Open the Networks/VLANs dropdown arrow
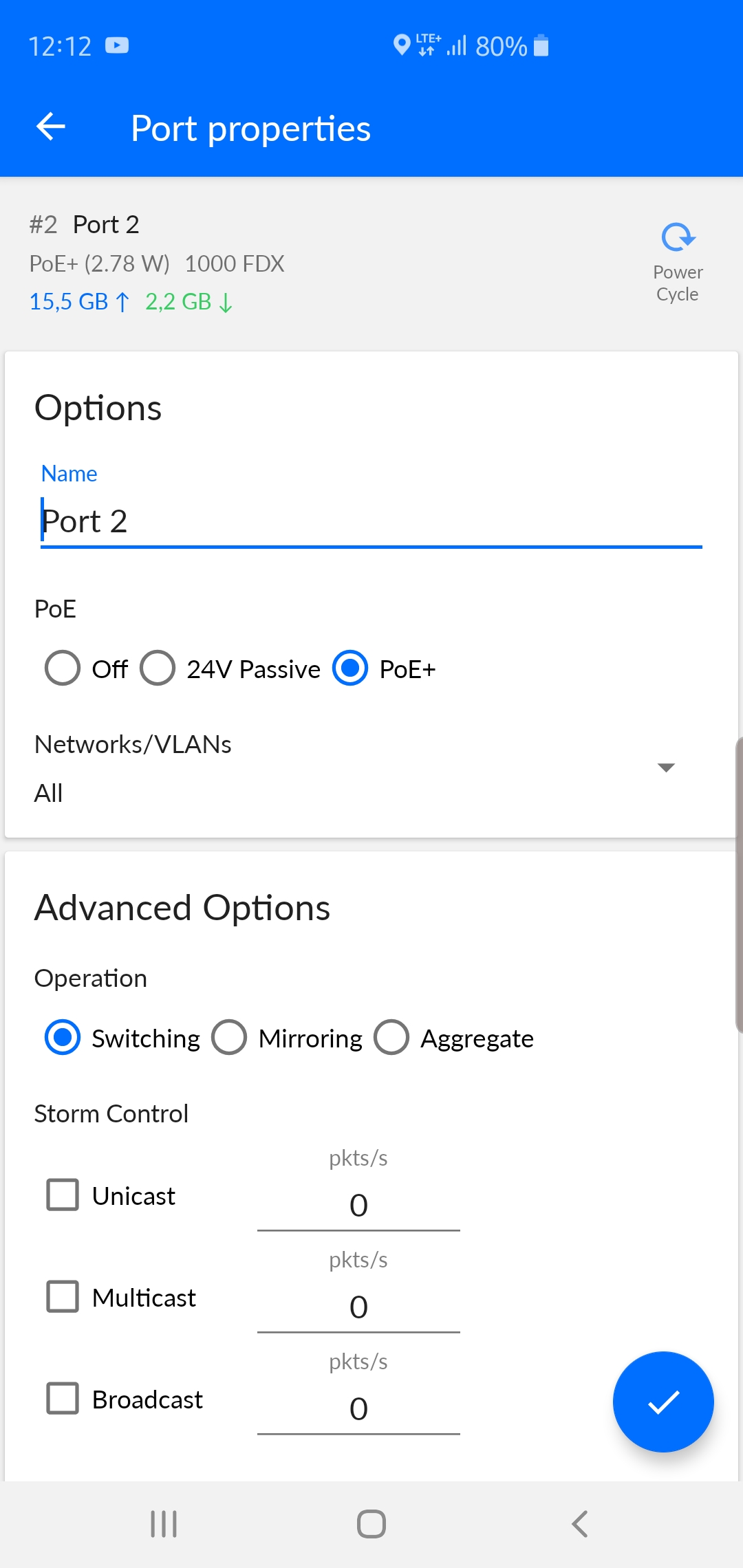Image resolution: width=743 pixels, height=1568 pixels. coord(665,767)
